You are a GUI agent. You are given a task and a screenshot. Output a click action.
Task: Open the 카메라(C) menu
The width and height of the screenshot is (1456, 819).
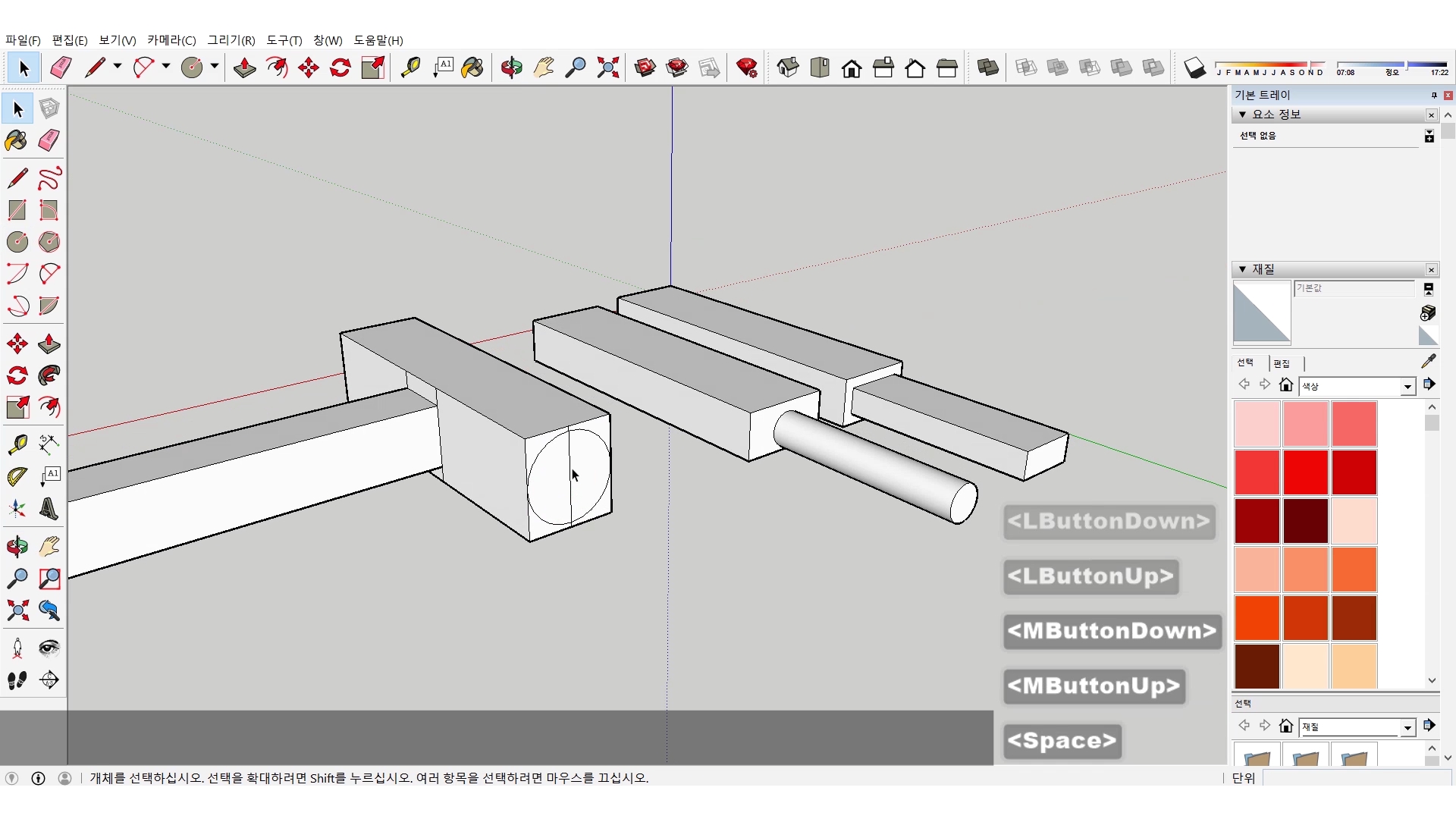[171, 40]
